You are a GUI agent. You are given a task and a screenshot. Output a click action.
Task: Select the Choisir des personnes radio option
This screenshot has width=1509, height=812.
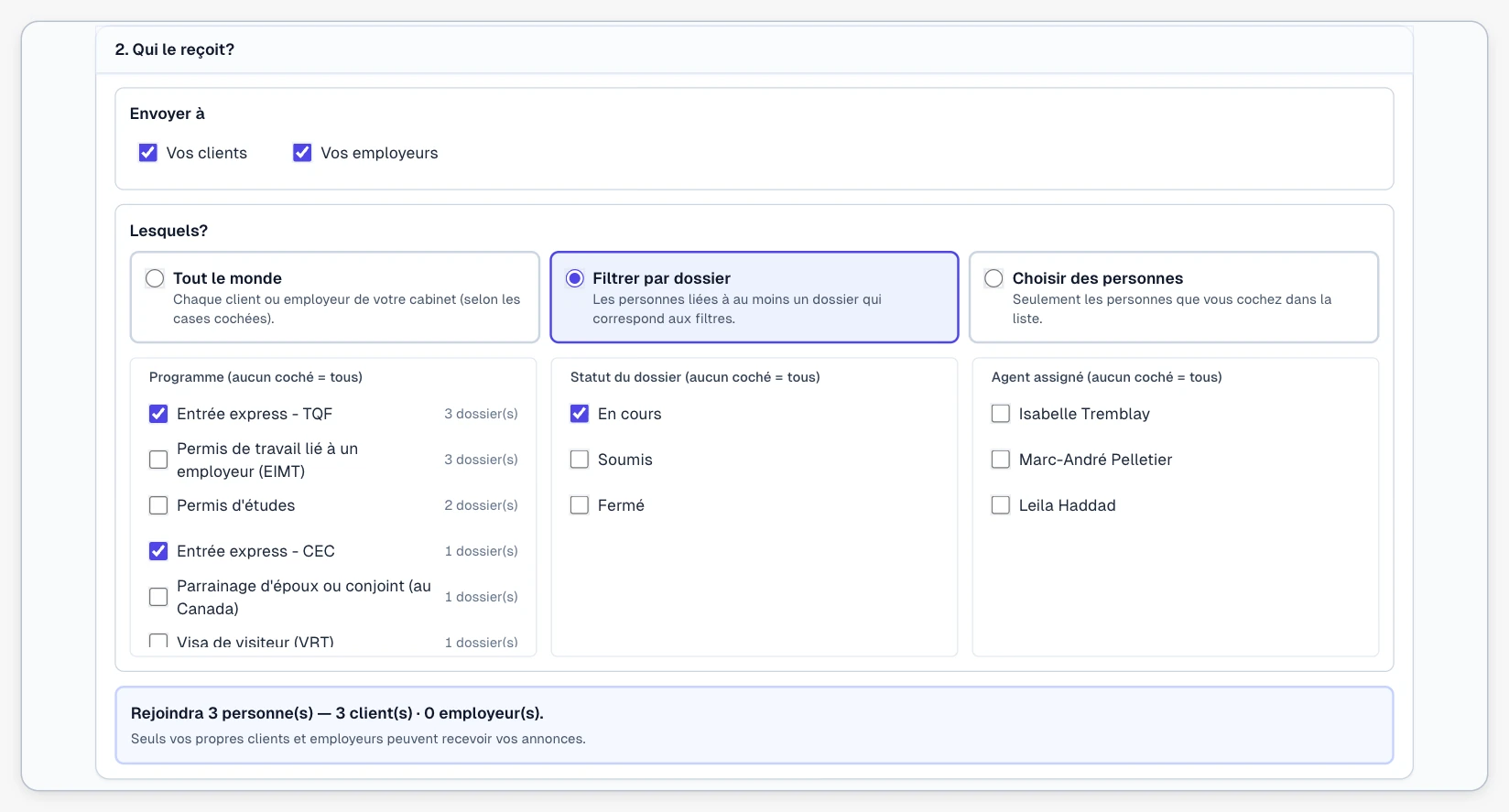click(x=993, y=278)
